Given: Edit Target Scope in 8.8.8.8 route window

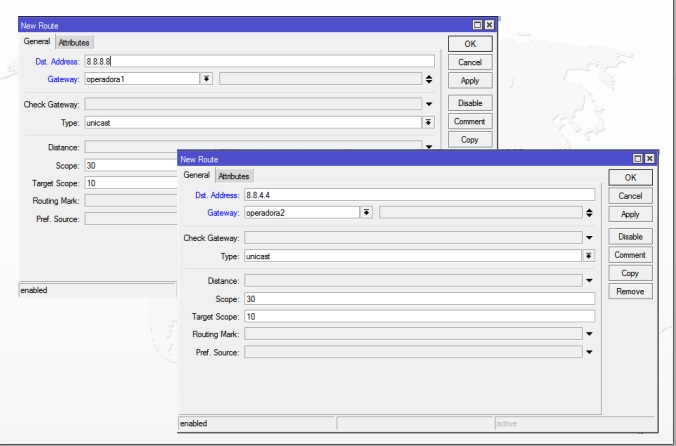Looking at the screenshot, I should 131,183.
